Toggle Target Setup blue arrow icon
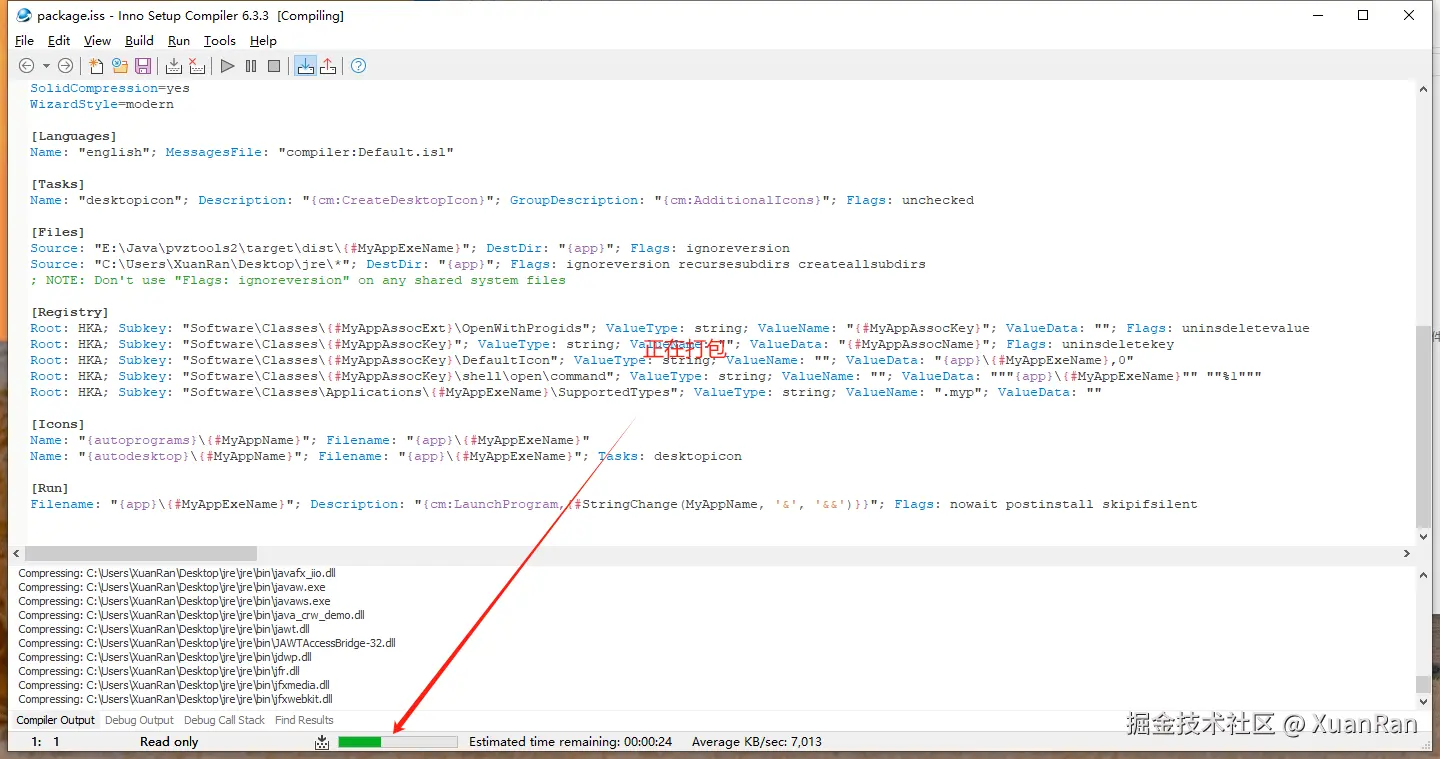Viewport: 1440px width, 759px height. coord(305,66)
